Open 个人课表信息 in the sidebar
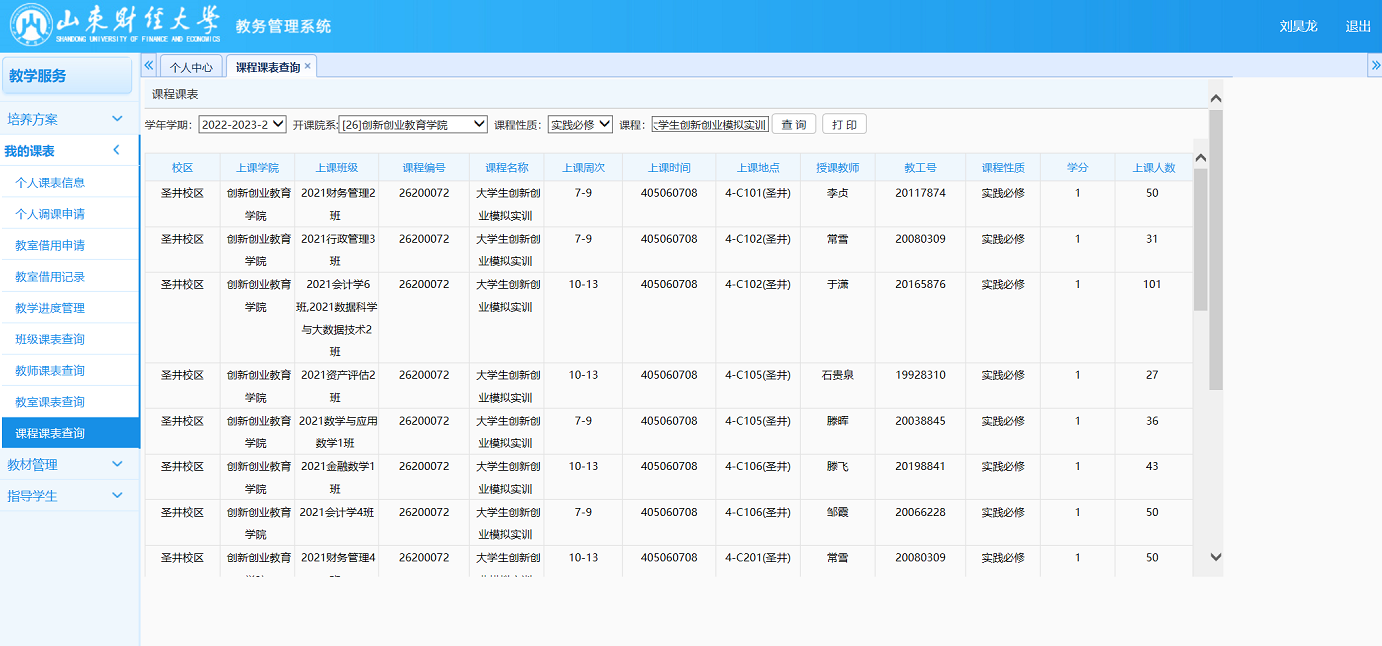 click(x=50, y=183)
